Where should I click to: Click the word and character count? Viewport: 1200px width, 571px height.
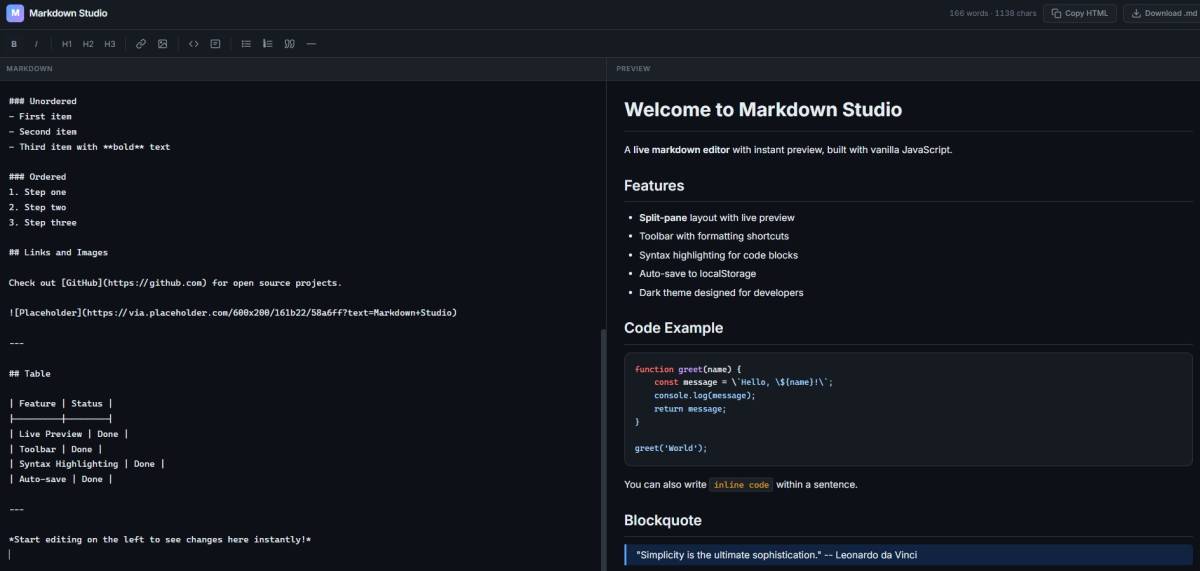coord(992,13)
